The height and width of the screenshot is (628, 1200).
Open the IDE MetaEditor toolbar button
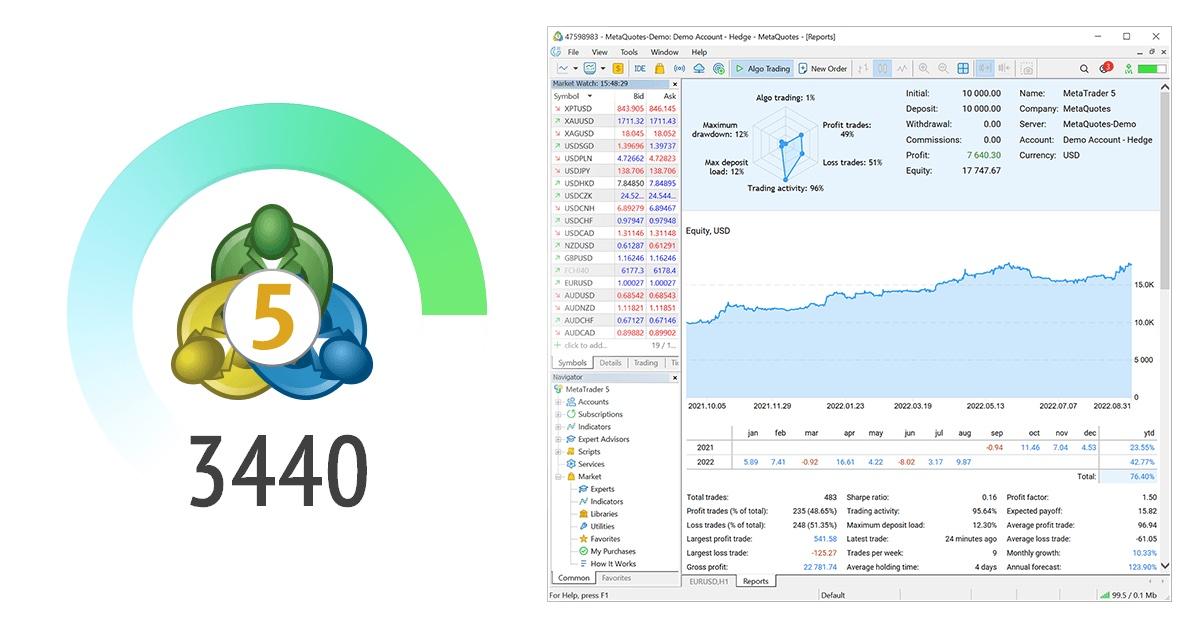click(x=640, y=69)
